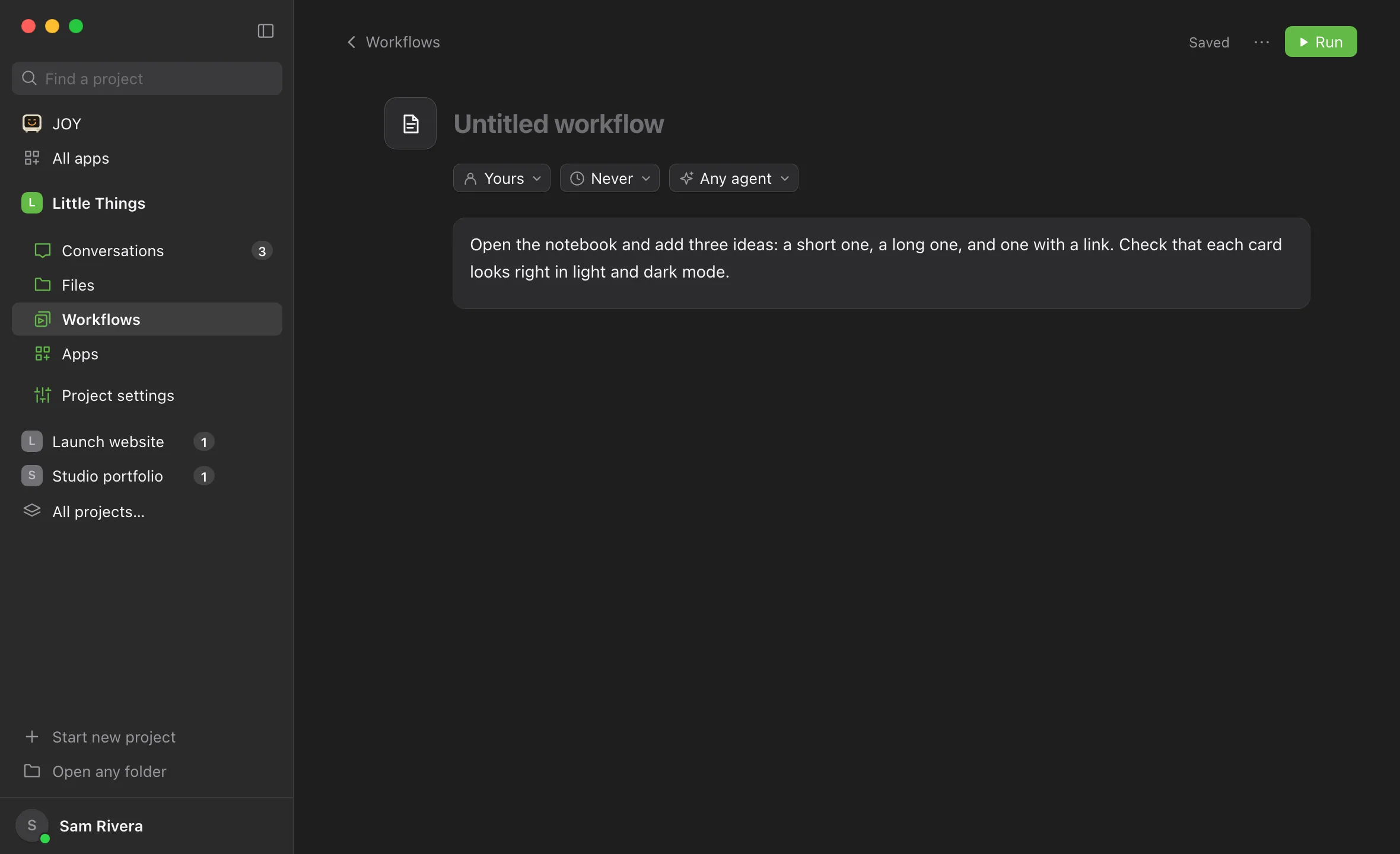
Task: Click the workflow document icon tile
Action: point(411,123)
